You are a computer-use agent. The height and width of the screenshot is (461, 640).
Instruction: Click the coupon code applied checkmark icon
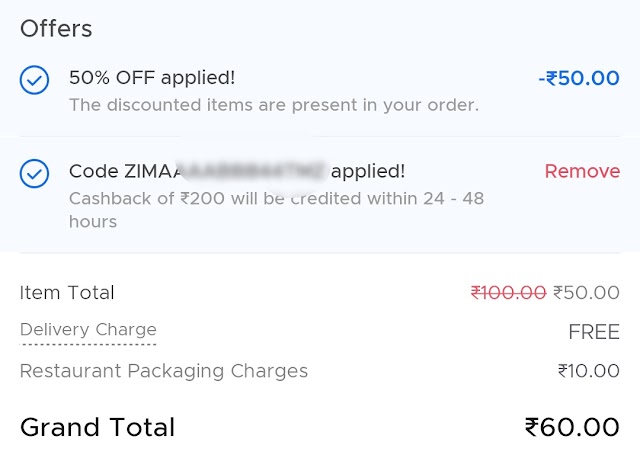34,174
